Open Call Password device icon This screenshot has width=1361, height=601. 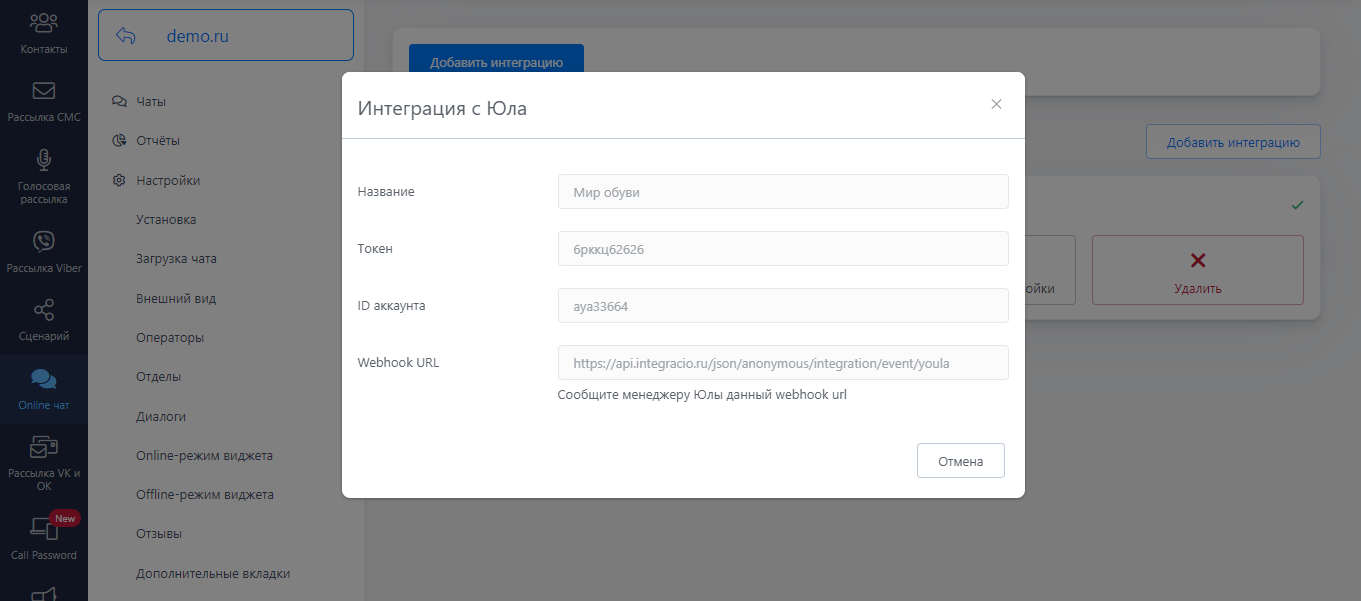(x=44, y=529)
